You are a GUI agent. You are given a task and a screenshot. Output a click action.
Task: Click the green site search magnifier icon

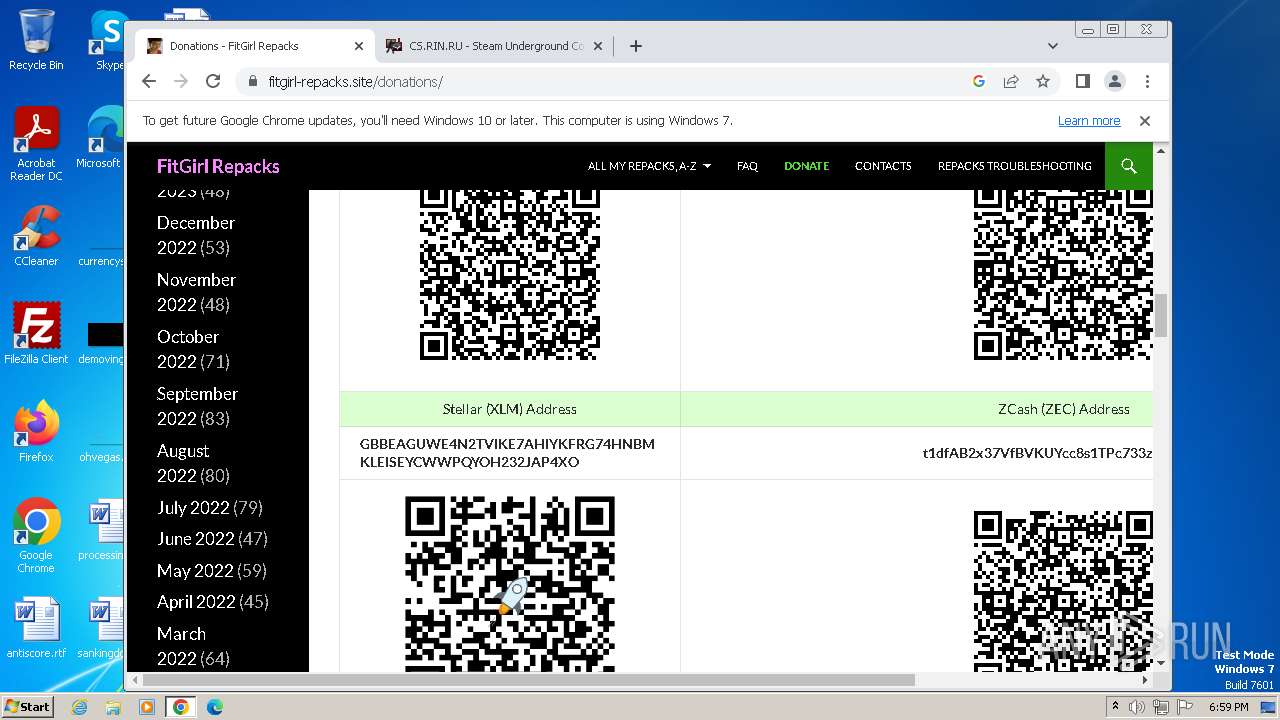coord(1129,166)
